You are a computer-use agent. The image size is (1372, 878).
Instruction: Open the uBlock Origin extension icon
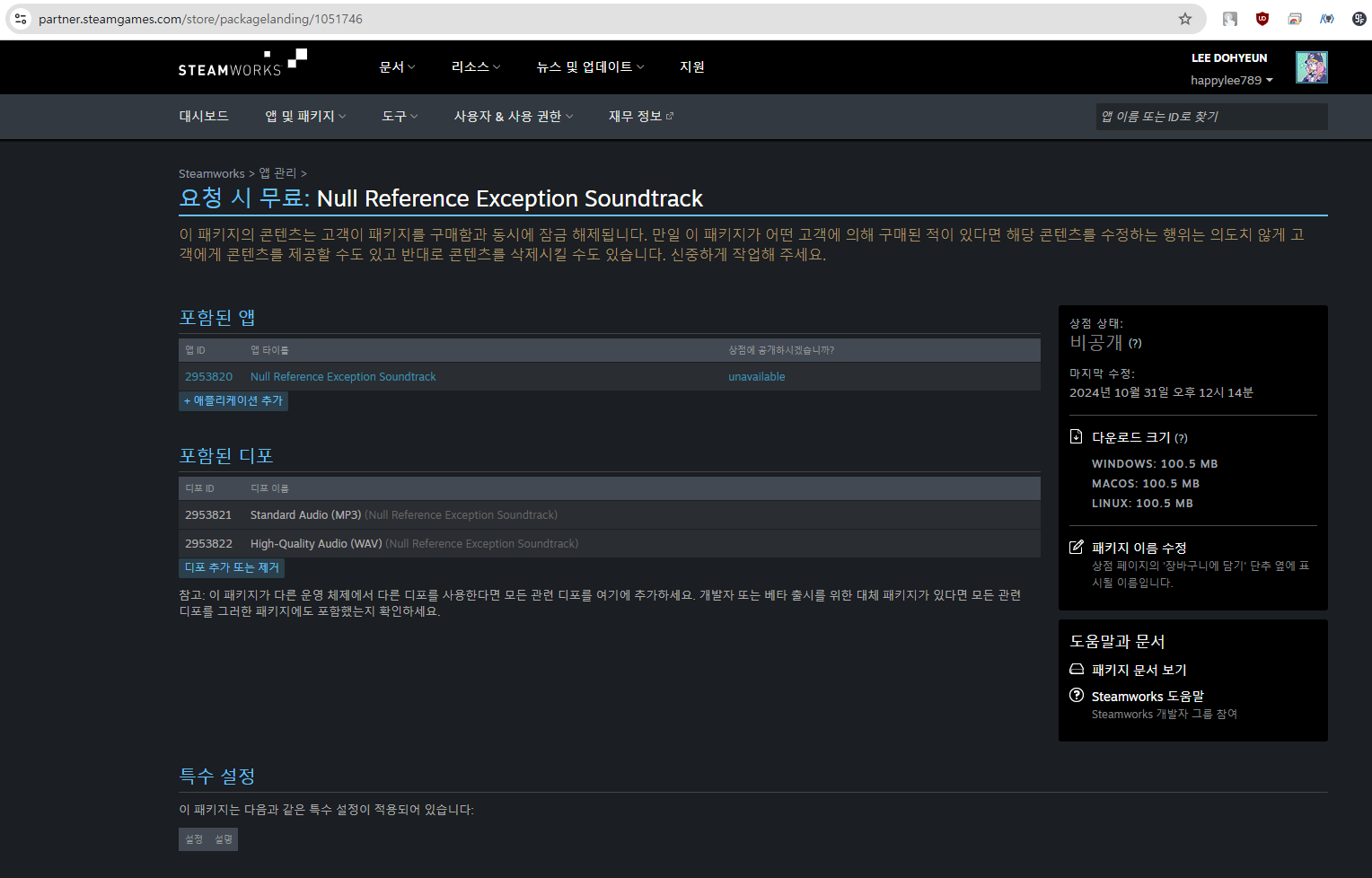(x=1262, y=19)
